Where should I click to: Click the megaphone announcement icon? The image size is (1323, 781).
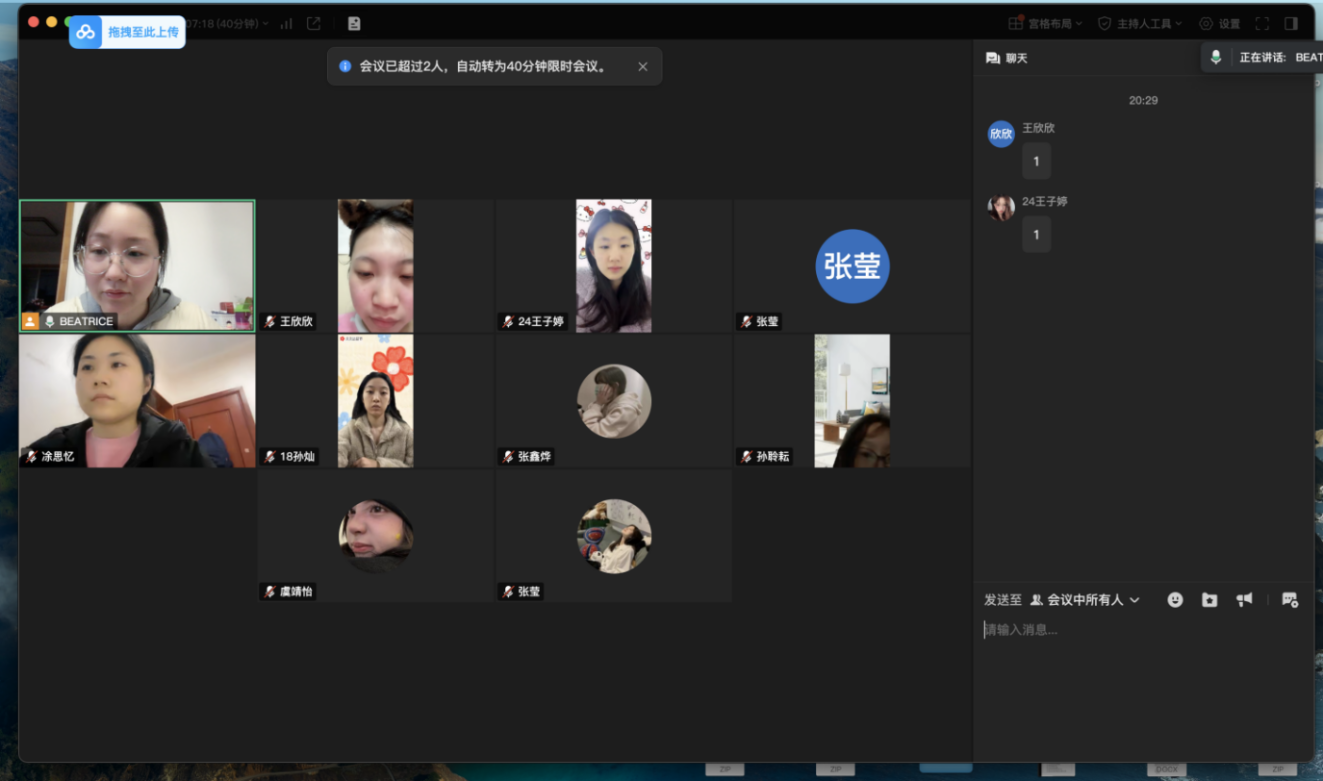tap(1244, 599)
